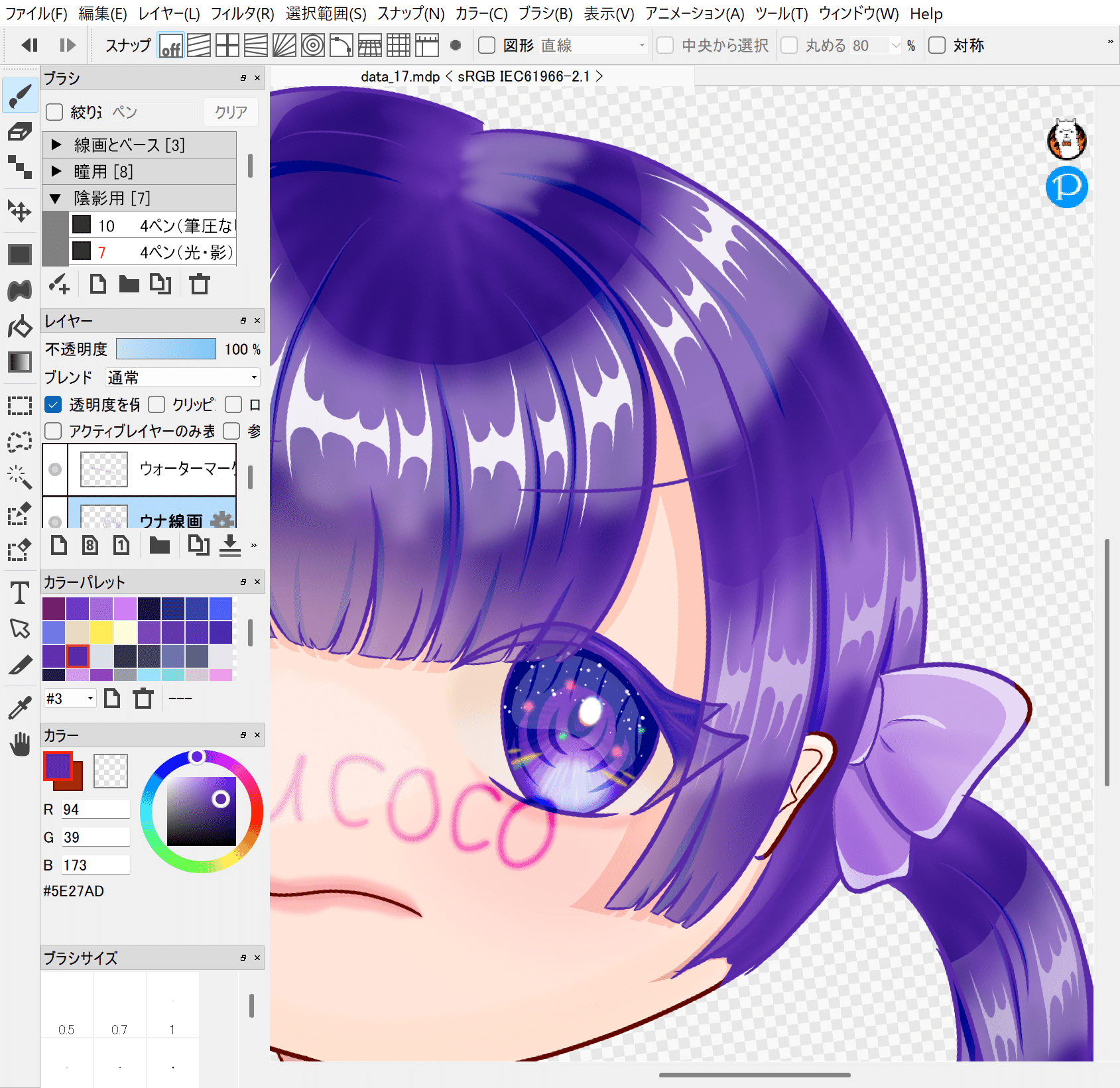Pick the yellow swatch in color palette
This screenshot has height=1088, width=1120.
tap(101, 632)
